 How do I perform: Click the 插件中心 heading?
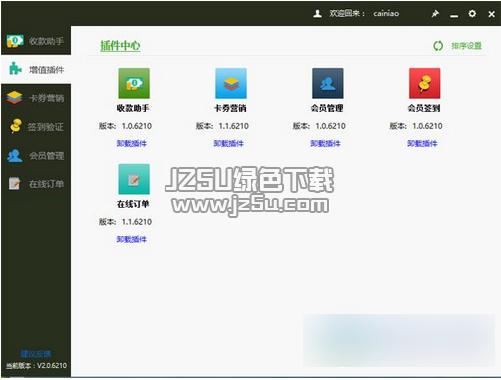click(120, 46)
